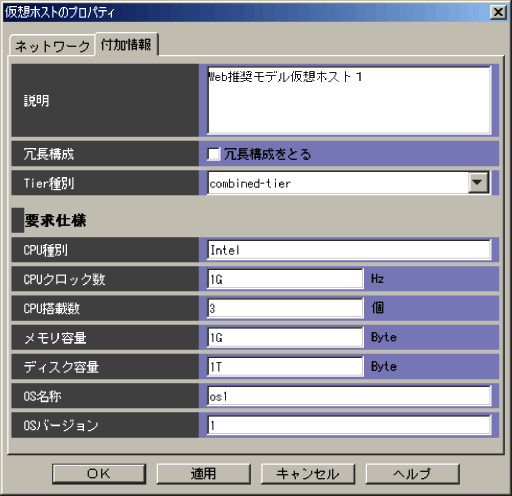Click the CPUクロック数 field with 1G

tap(285, 279)
